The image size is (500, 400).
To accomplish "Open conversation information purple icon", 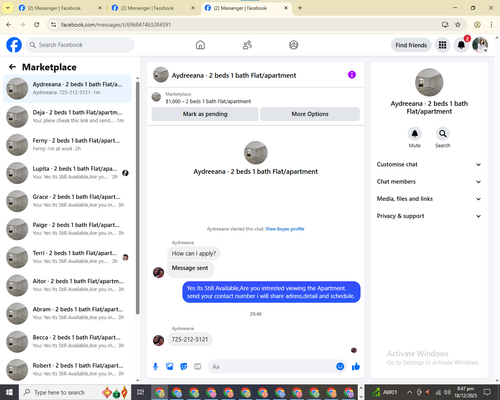I will pyautogui.click(x=352, y=75).
